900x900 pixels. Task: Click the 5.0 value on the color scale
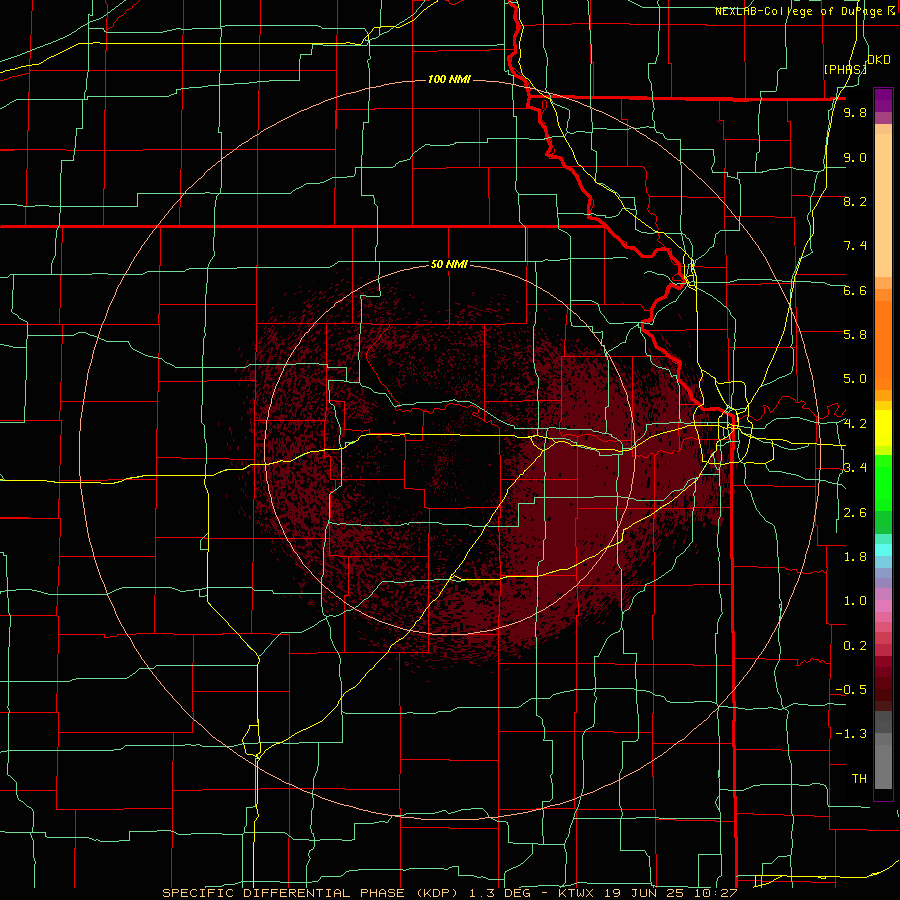855,379
